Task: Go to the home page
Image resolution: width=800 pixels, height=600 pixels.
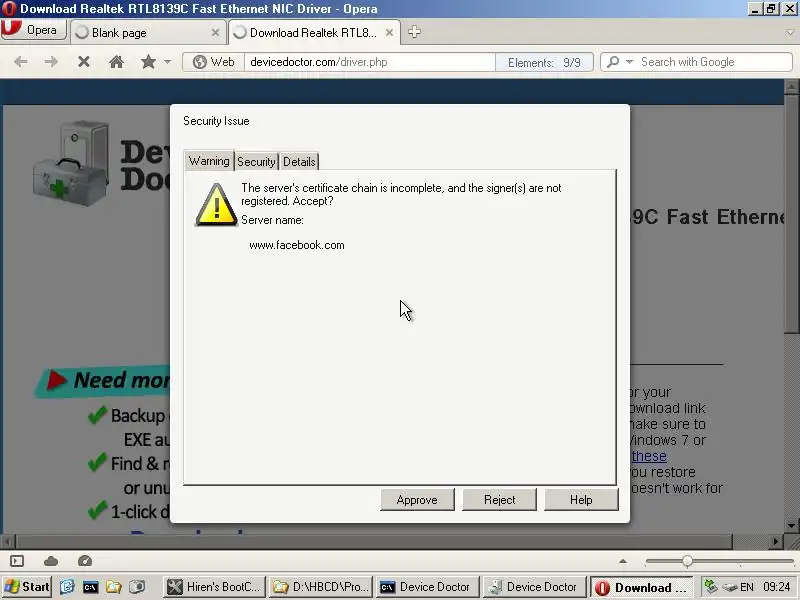Action: (x=116, y=62)
